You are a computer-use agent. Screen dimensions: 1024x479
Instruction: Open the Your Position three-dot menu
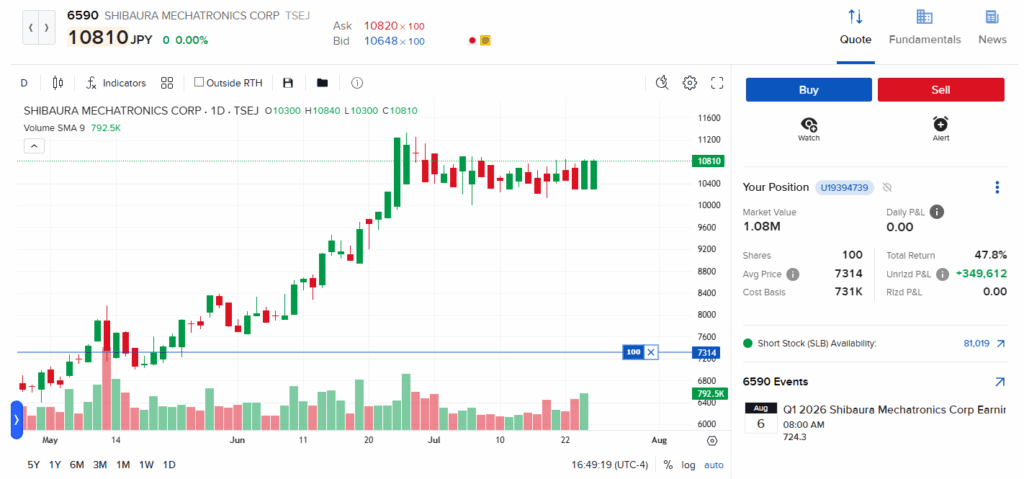pyautogui.click(x=997, y=188)
